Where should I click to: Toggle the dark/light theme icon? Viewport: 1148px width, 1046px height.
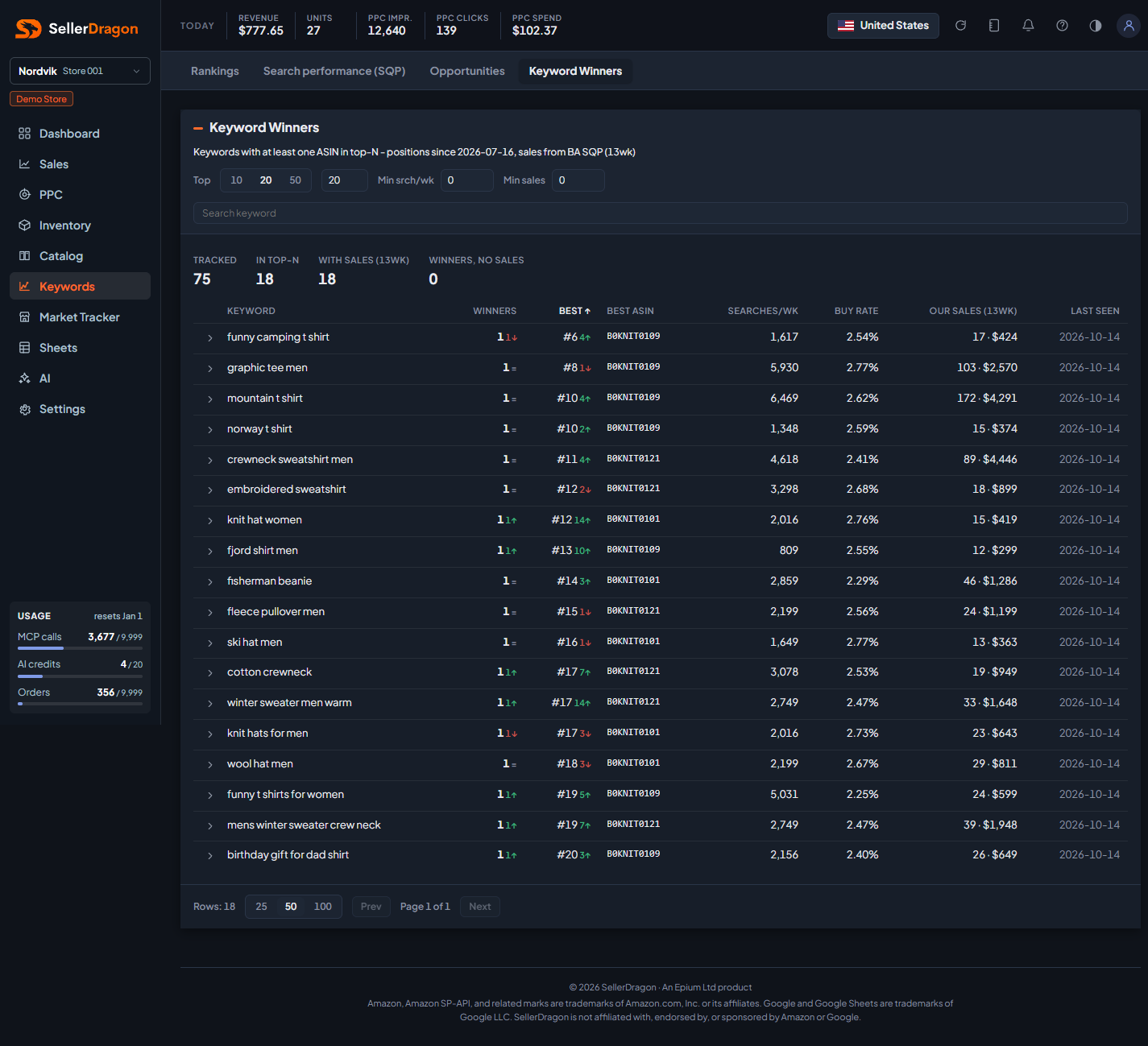click(x=1096, y=26)
